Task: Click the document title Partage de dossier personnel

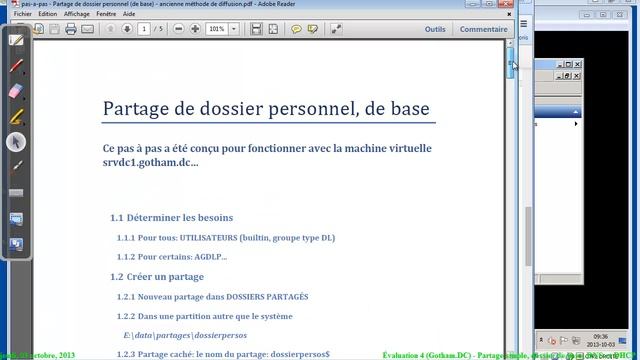Action: pyautogui.click(x=266, y=109)
